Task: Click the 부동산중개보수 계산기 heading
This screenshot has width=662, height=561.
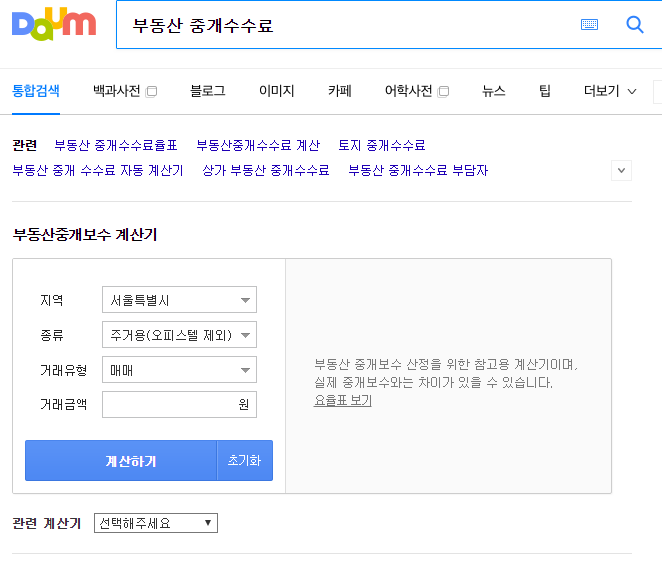Action: pos(85,235)
